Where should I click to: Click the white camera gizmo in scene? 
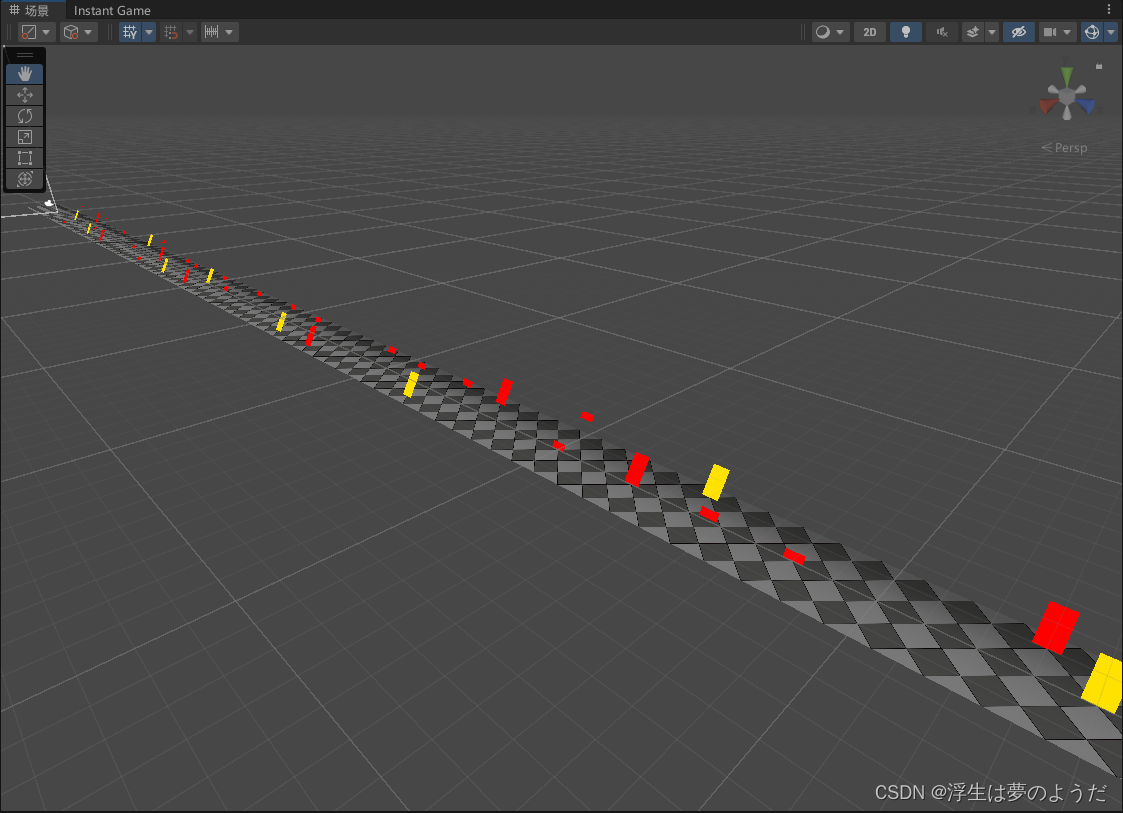point(49,204)
